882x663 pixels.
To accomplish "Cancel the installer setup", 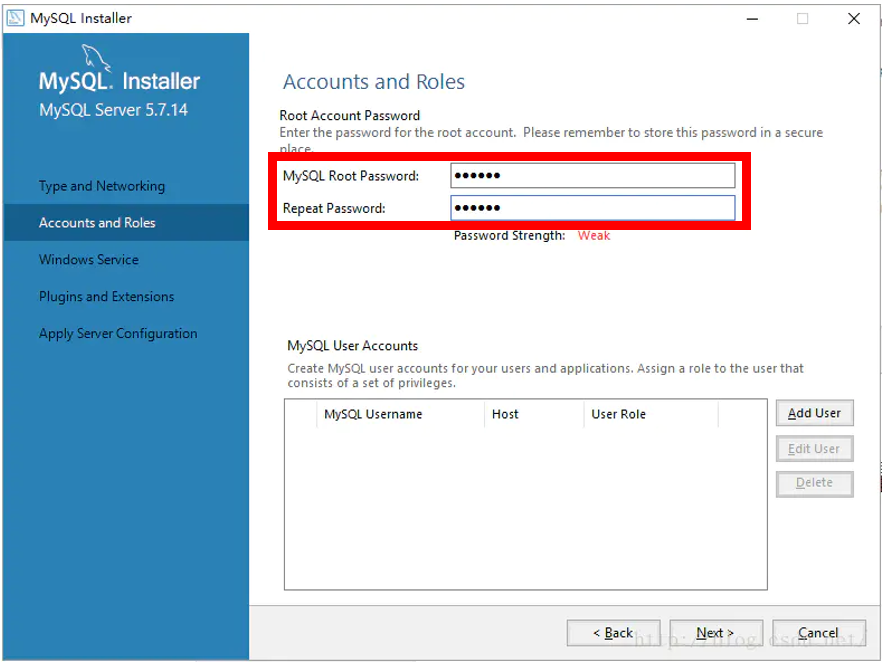I will tap(818, 633).
